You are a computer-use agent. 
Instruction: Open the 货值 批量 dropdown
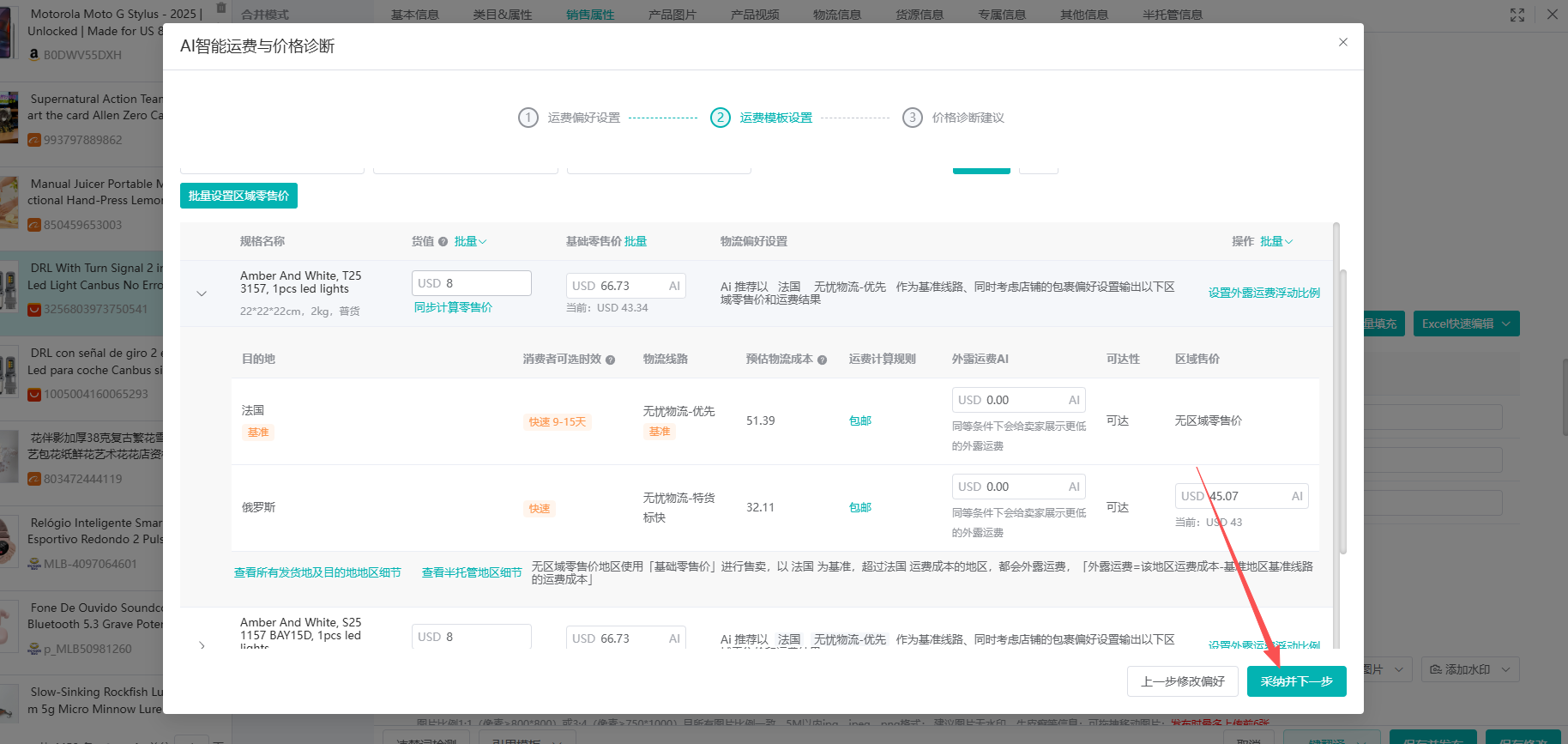[x=470, y=242]
